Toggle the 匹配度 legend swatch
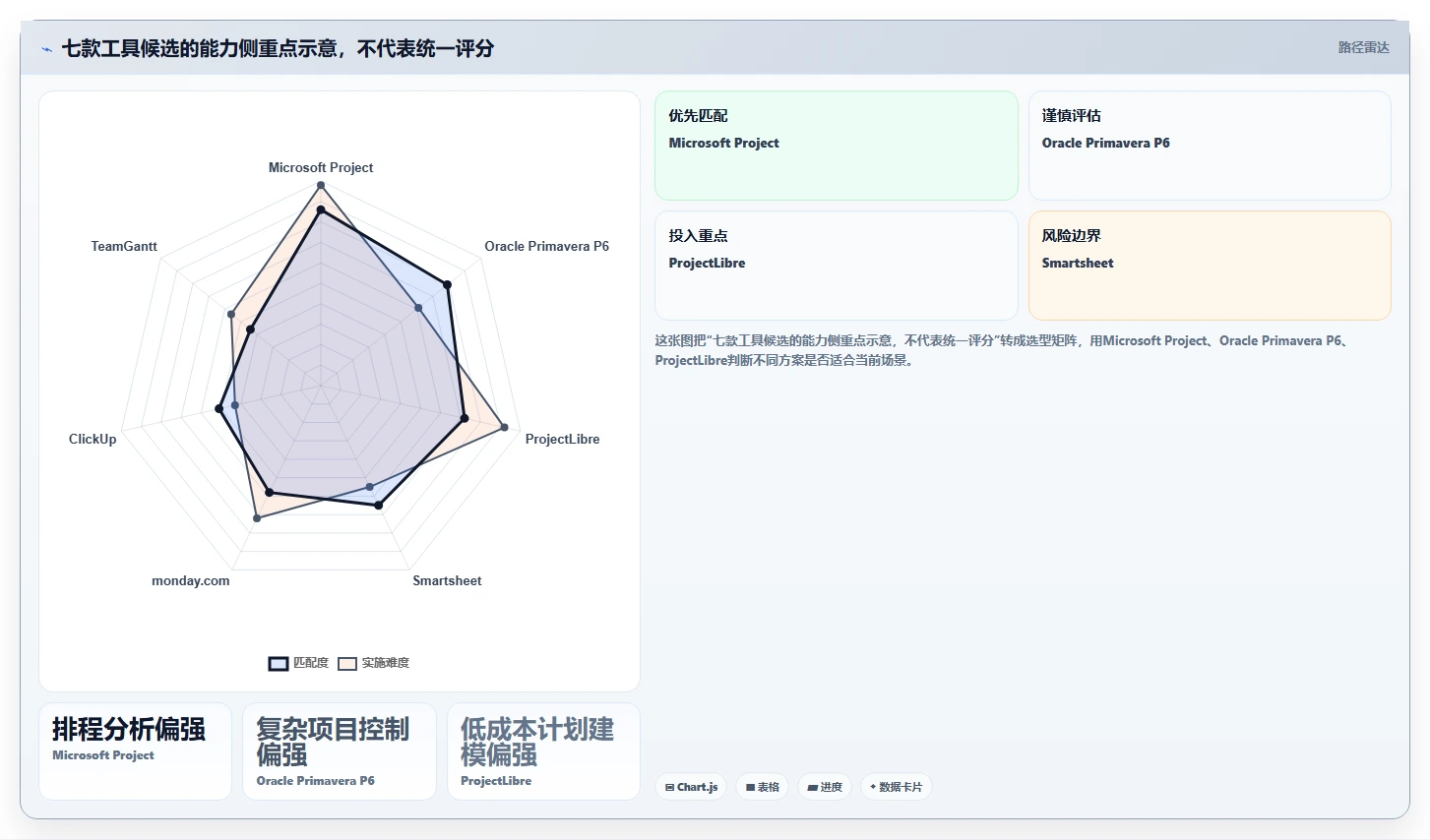The image size is (1430, 840). (x=279, y=664)
